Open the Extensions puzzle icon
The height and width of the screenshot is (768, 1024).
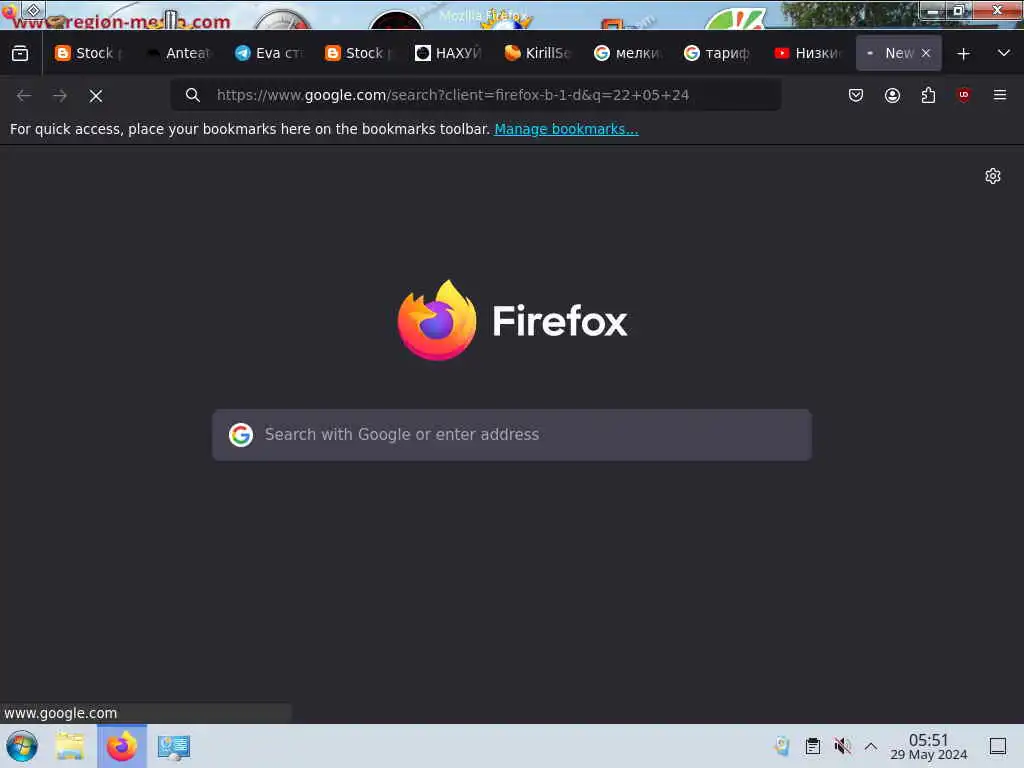pyautogui.click(x=928, y=95)
